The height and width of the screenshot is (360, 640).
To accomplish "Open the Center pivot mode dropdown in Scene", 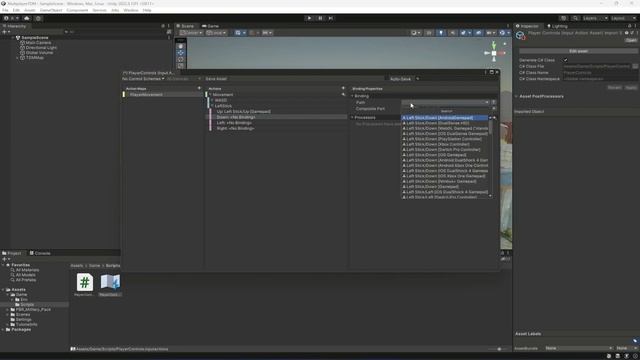I will pos(191,33).
